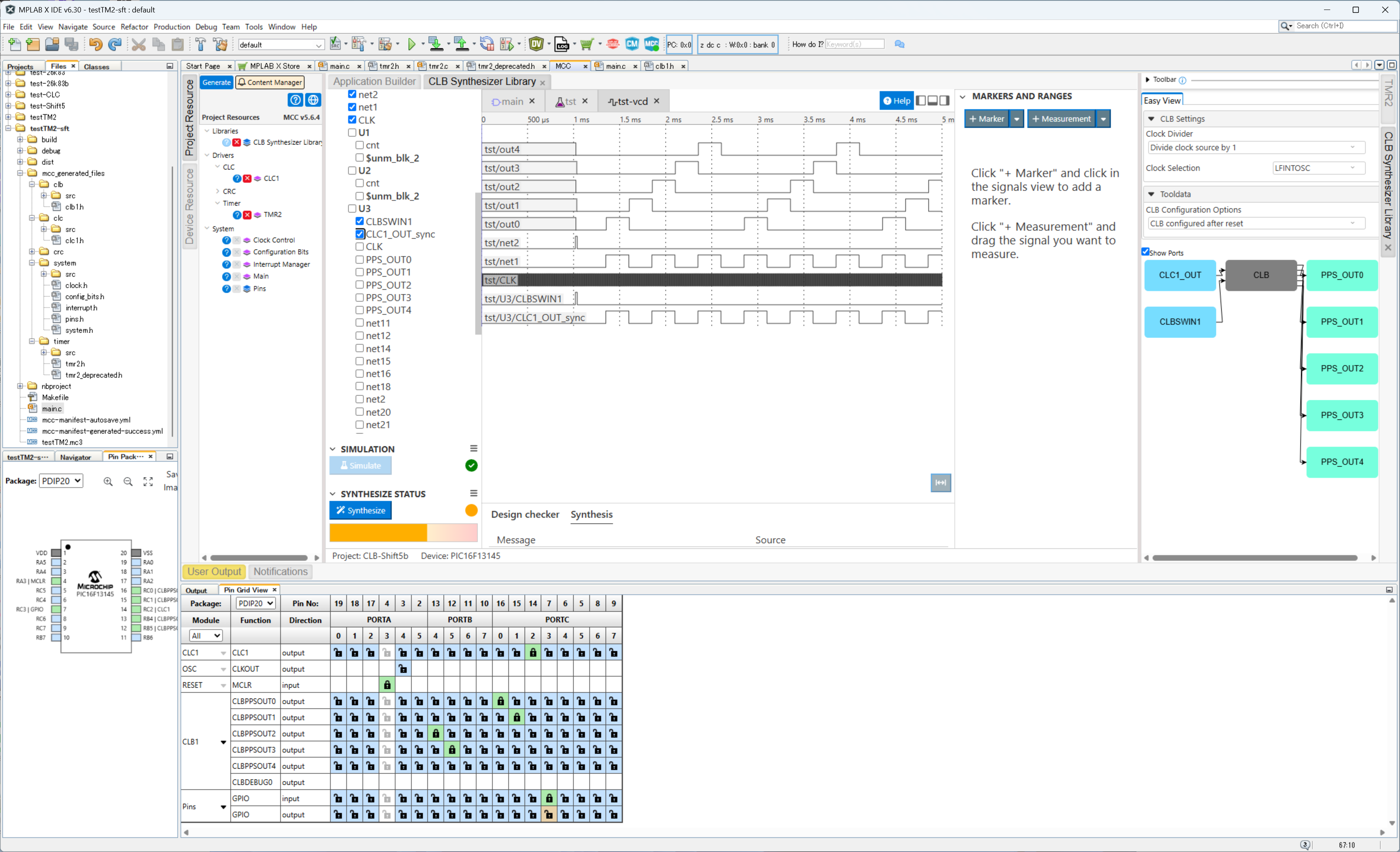Collapse the CLB Settings section
Image resolution: width=1400 pixels, height=852 pixels.
[1151, 119]
